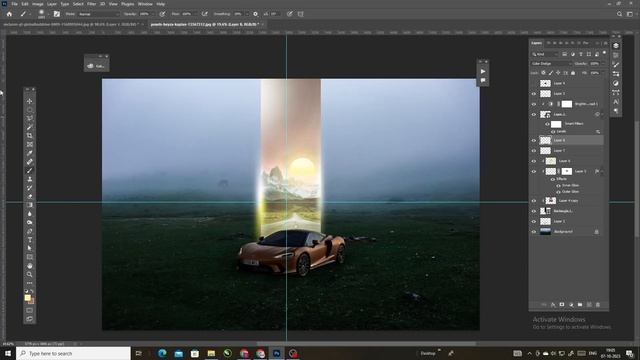Open brush Mode dropdown in options bar
640x360 pixels.
[98, 14]
